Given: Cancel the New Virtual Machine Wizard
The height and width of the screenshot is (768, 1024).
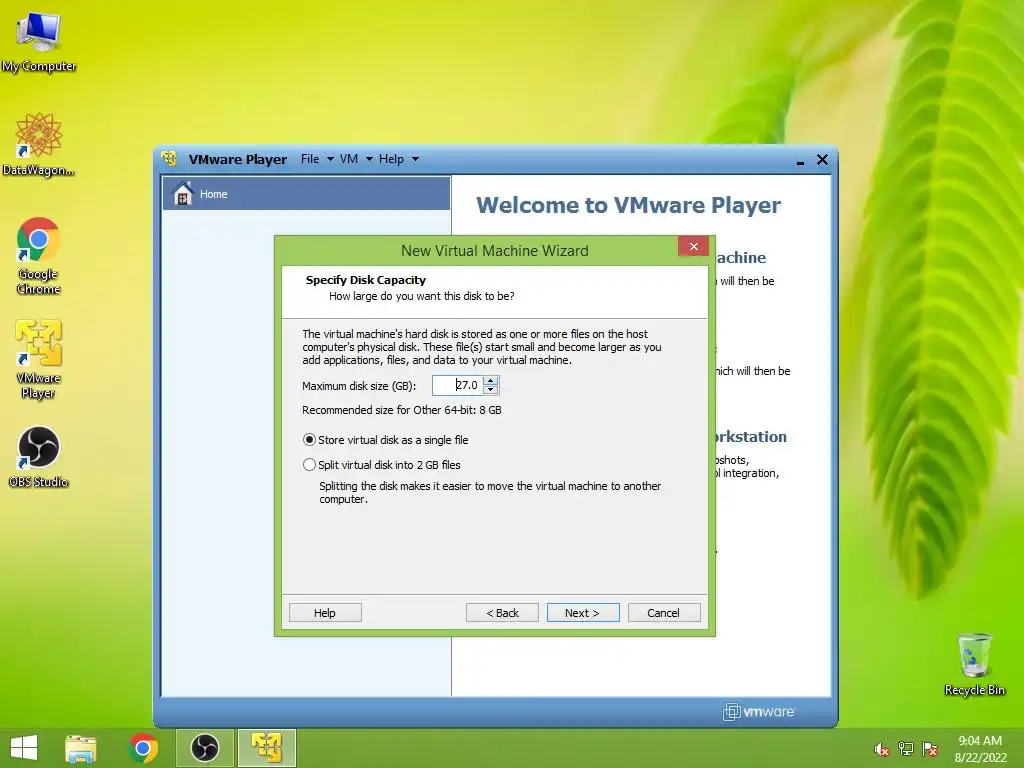Looking at the screenshot, I should click(x=664, y=613).
